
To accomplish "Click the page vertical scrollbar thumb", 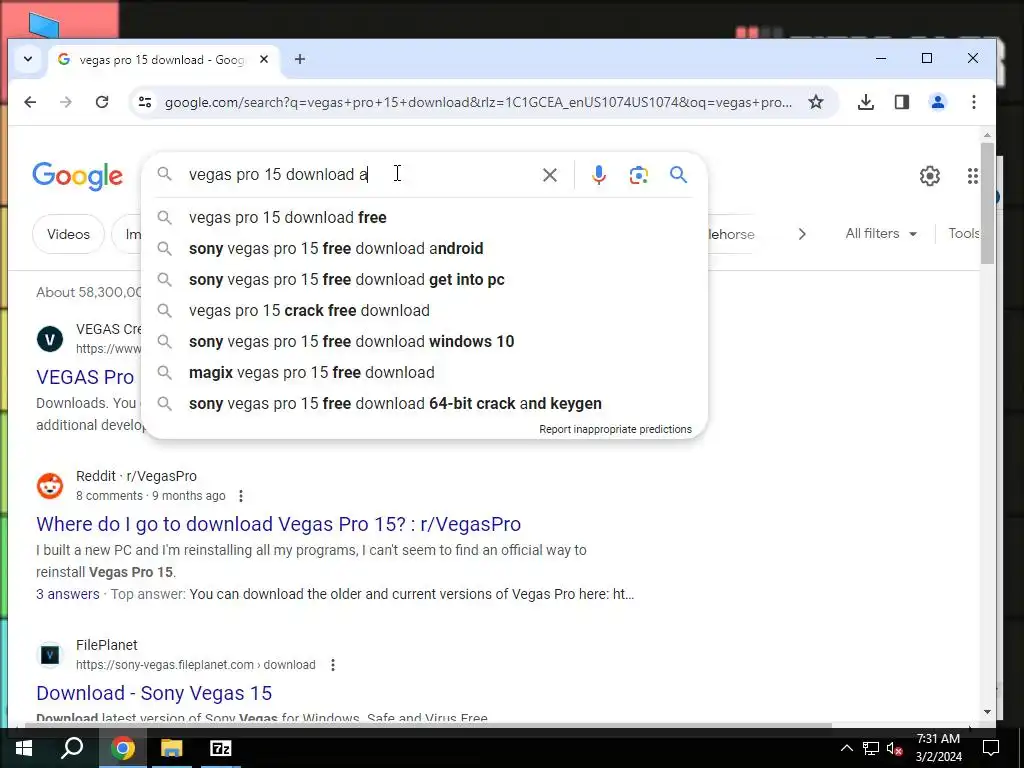I will 987,204.
